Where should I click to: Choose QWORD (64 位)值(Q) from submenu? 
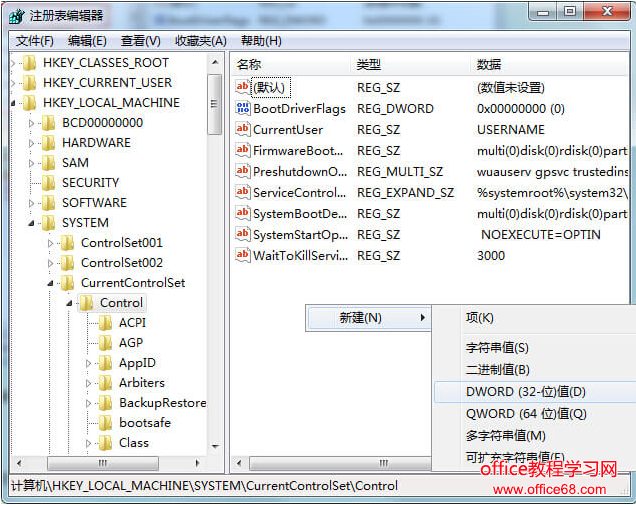coord(535,414)
